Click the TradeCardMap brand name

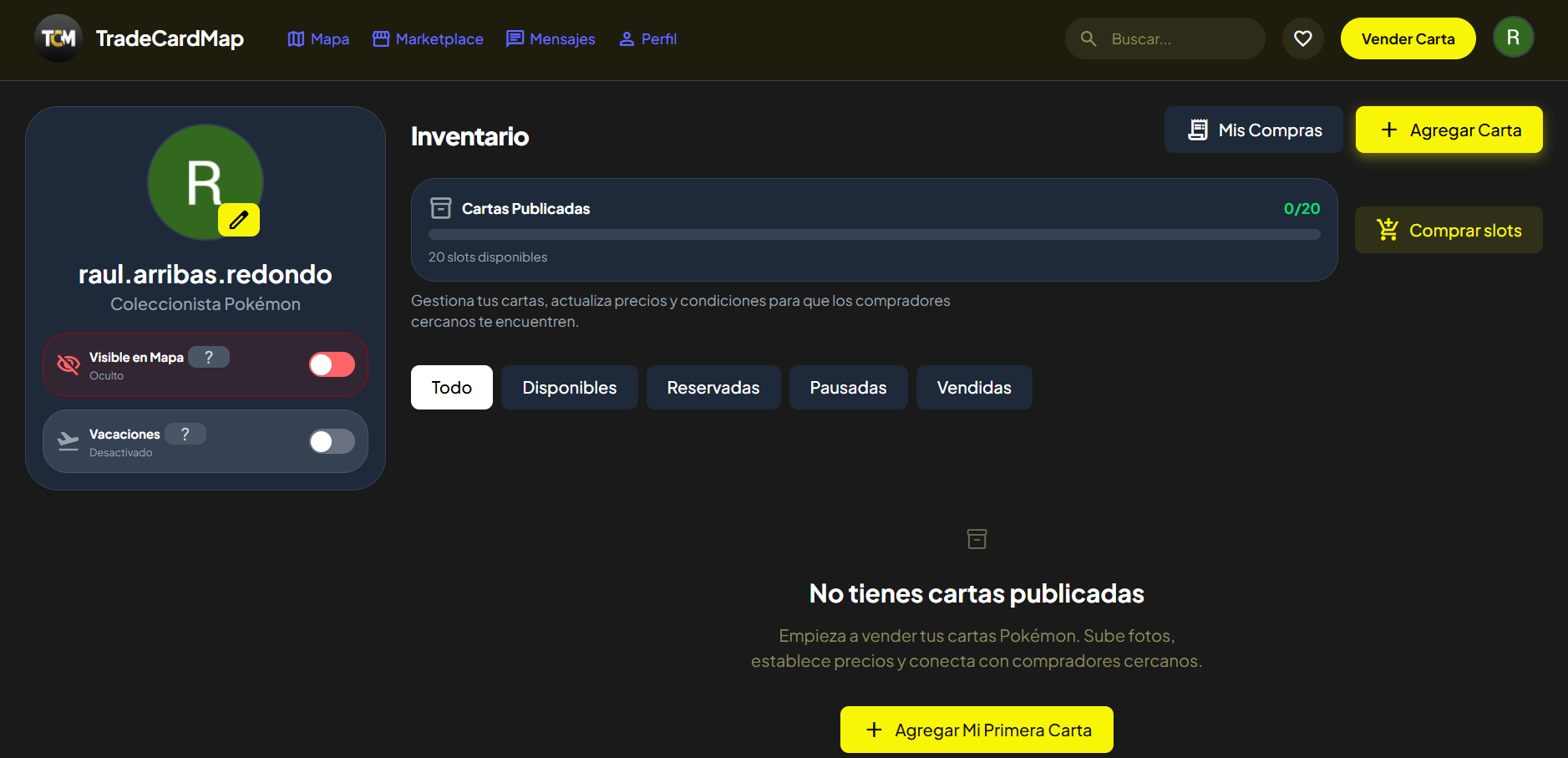point(170,38)
